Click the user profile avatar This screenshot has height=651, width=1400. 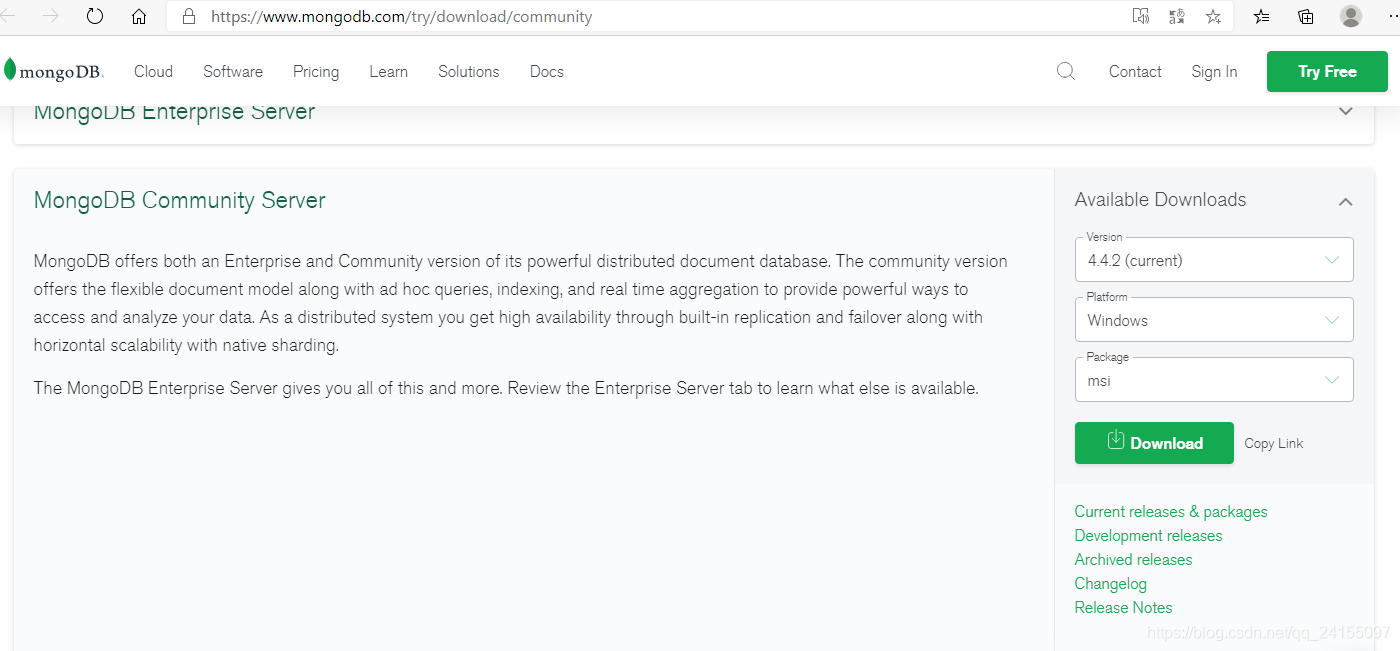[1351, 16]
